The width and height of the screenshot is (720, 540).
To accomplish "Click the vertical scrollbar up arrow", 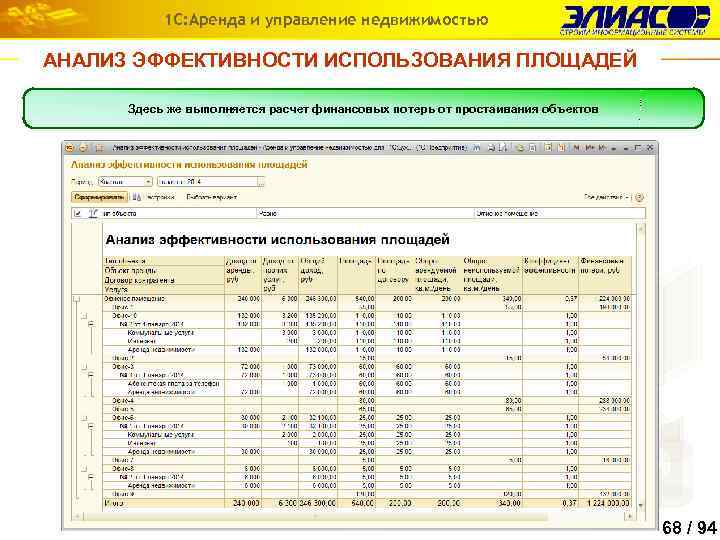I will tap(641, 228).
